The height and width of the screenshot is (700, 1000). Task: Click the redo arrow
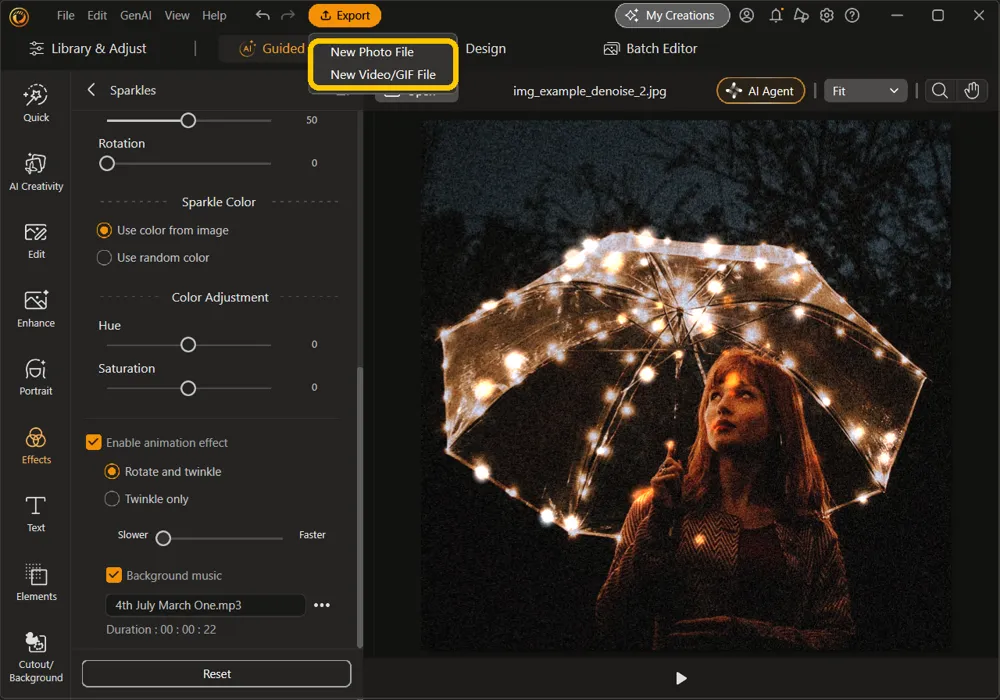tap(288, 15)
